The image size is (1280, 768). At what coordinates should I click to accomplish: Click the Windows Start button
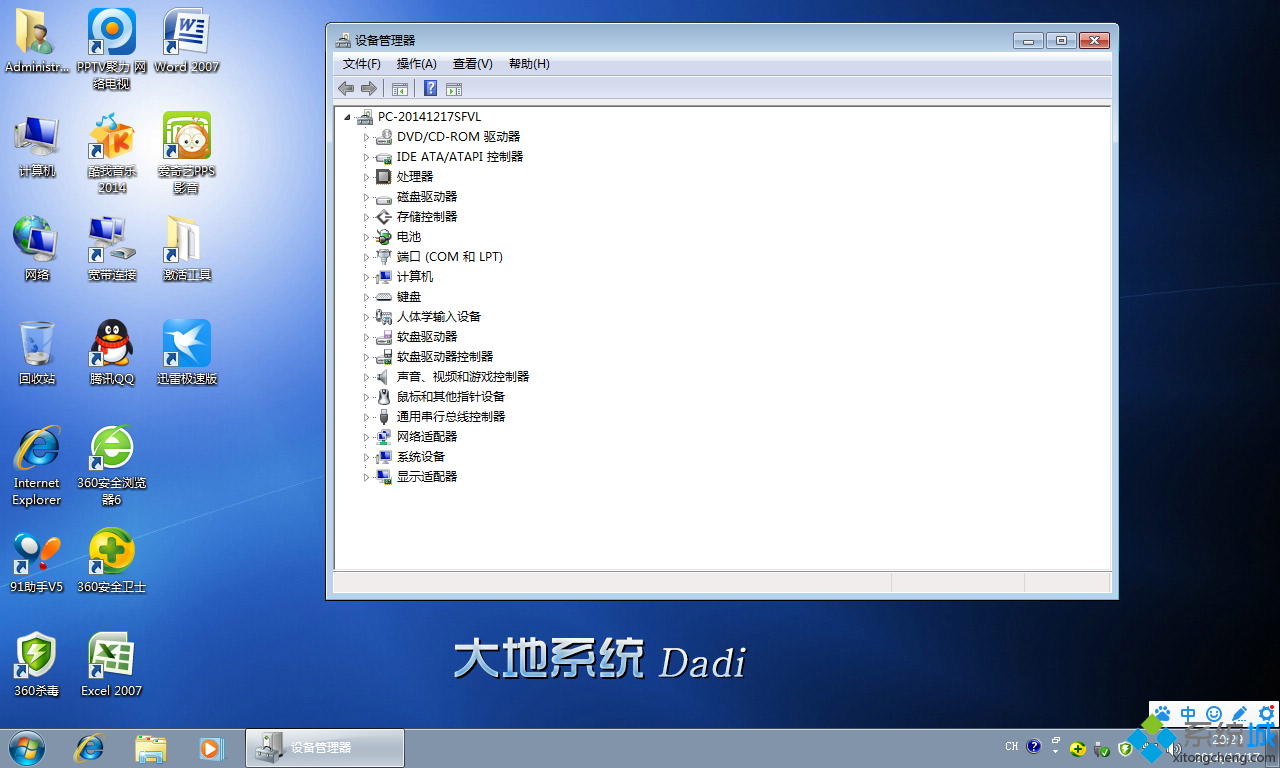(25, 748)
